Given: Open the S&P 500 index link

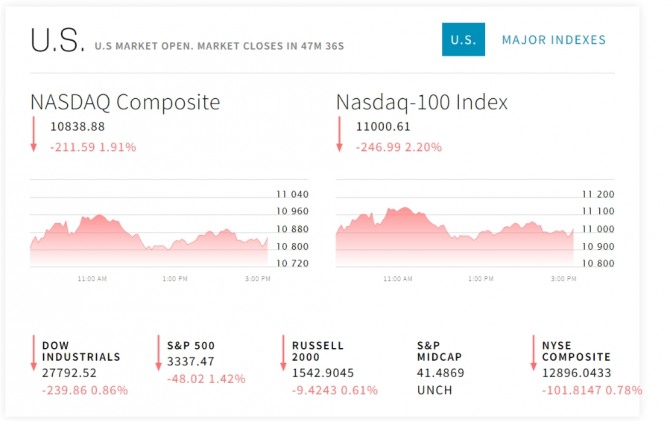Looking at the screenshot, I should pos(191,346).
